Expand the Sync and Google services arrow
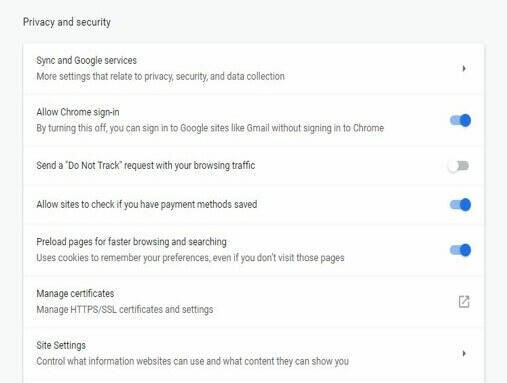 pyautogui.click(x=464, y=68)
